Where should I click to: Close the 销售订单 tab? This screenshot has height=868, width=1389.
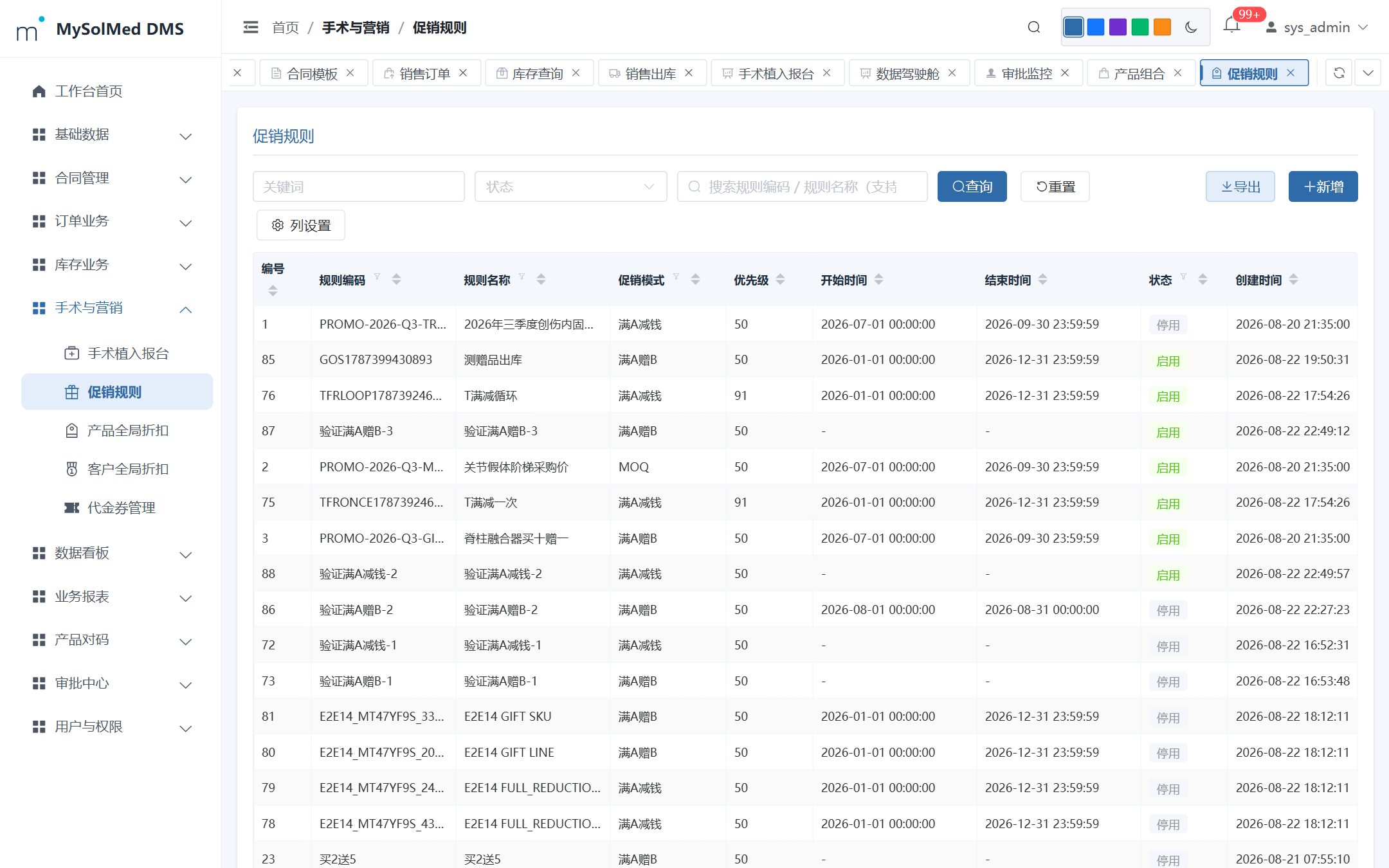coord(463,73)
